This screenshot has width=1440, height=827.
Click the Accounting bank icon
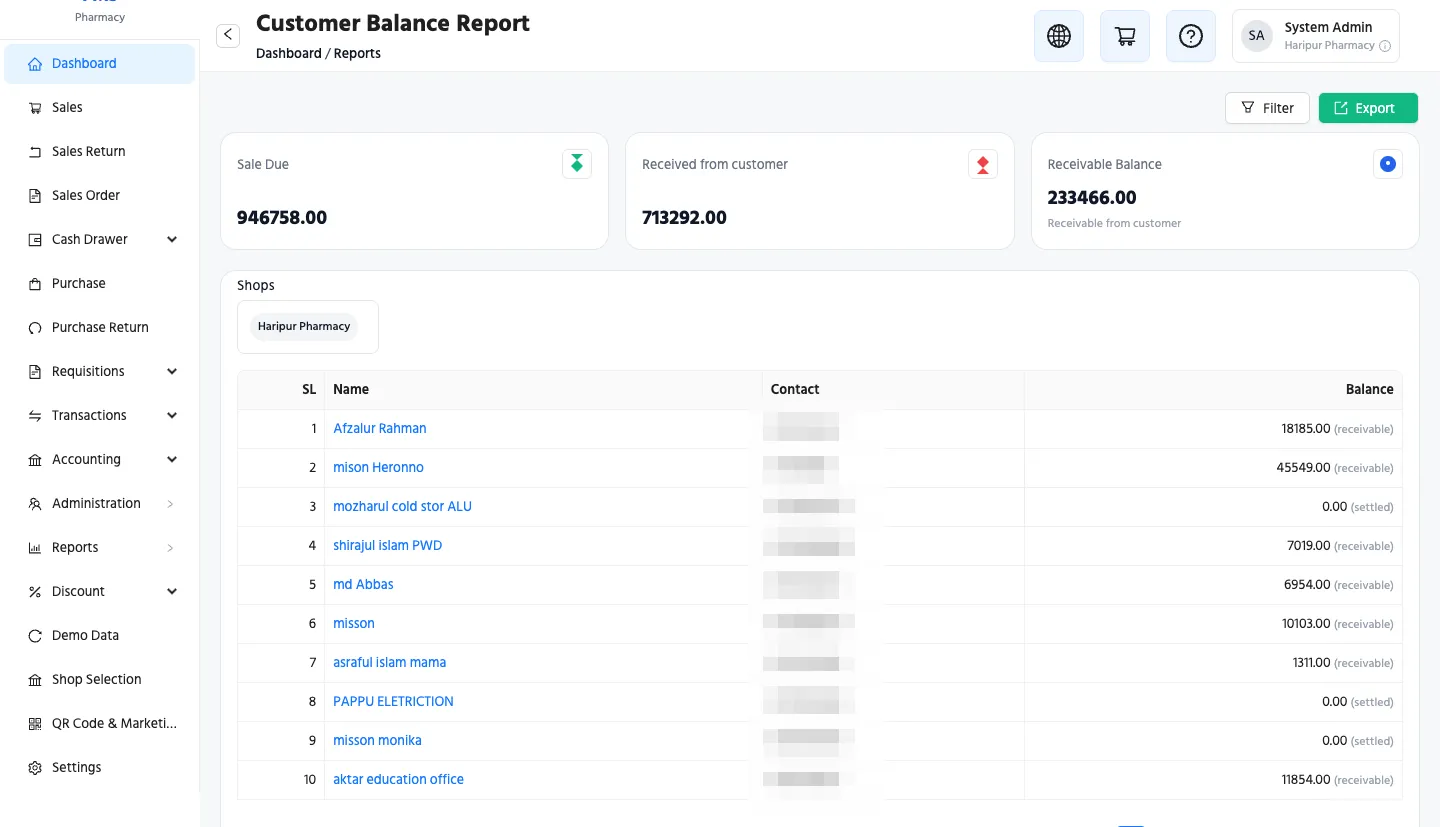[35, 460]
